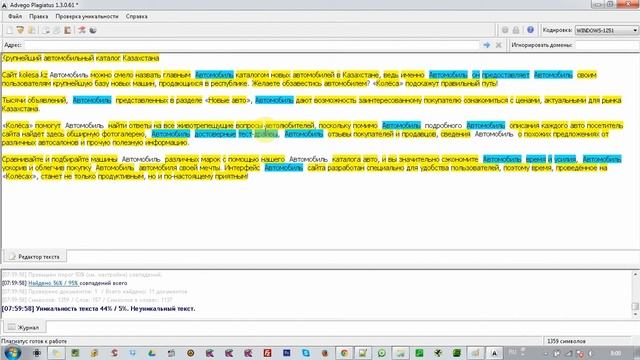This screenshot has width=640, height=360.
Task: Click the Windows Start button
Action: click(x=12, y=353)
